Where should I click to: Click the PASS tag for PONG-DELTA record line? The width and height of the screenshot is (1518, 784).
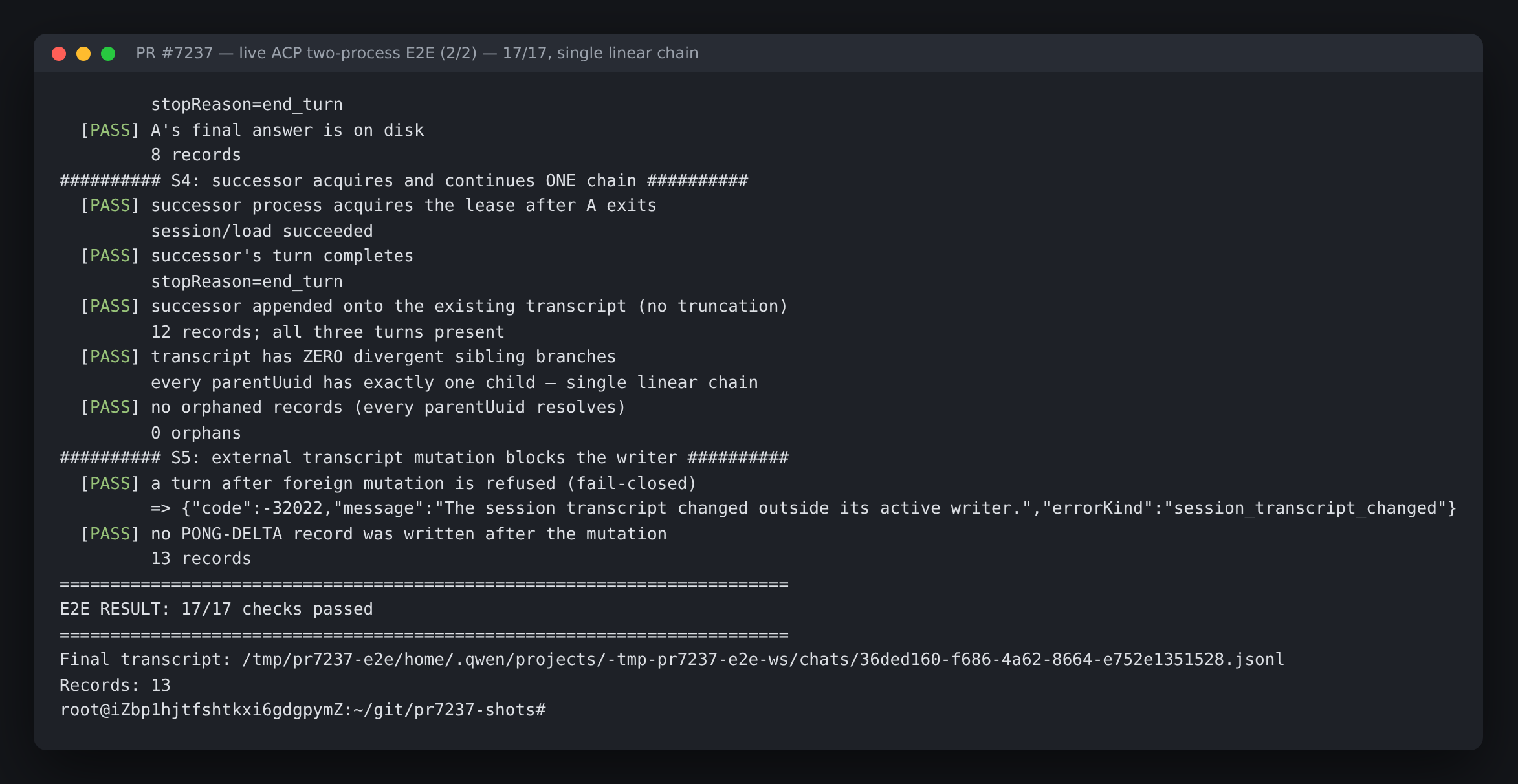110,534
